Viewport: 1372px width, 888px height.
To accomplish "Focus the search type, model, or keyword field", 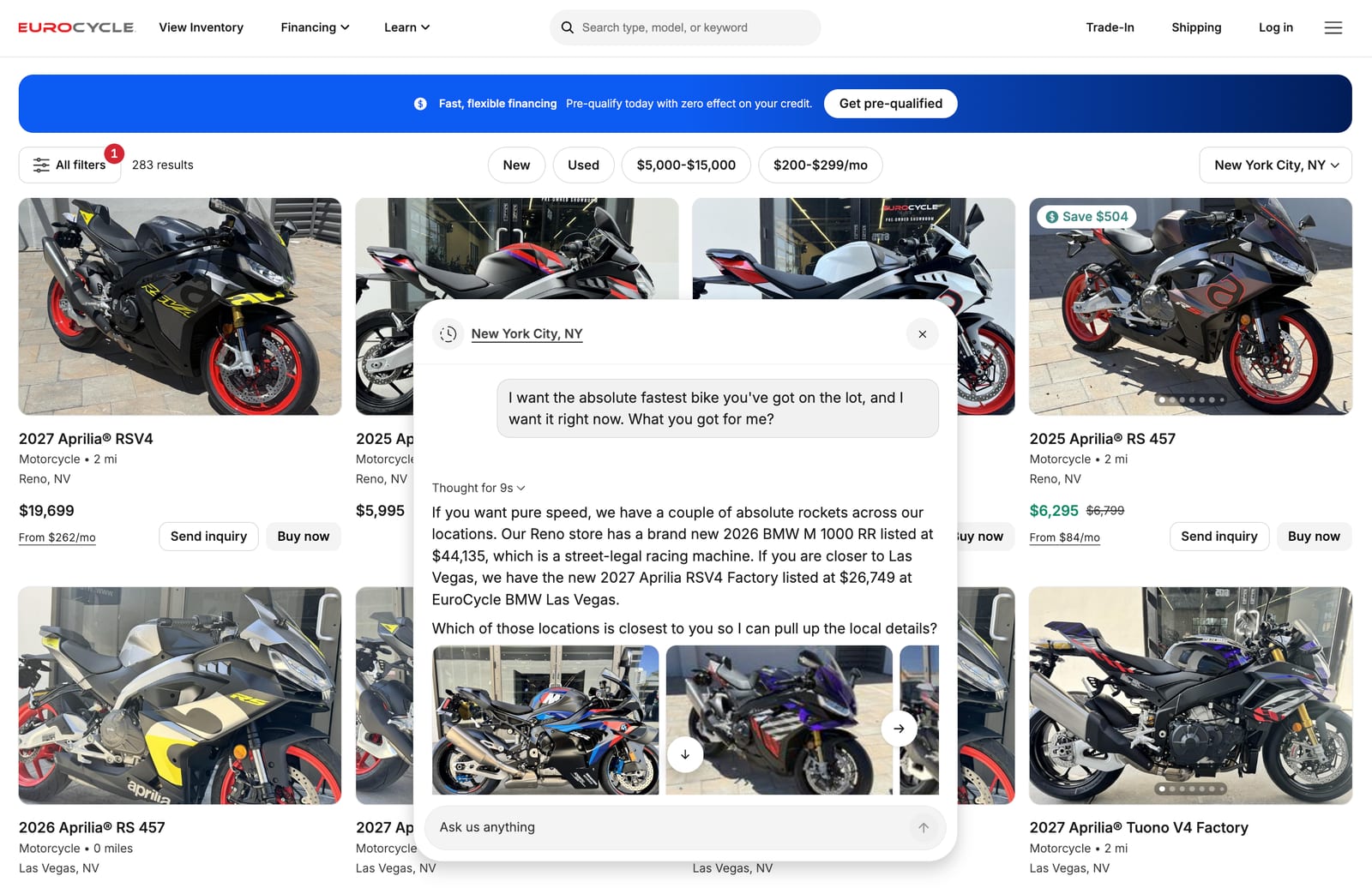I will click(685, 27).
